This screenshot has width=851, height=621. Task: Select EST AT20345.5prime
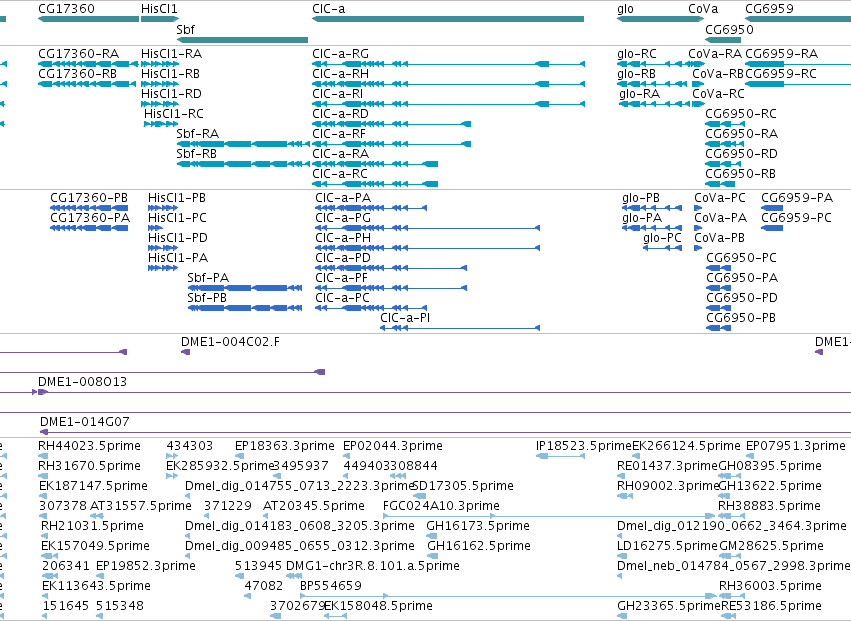tap(314, 506)
